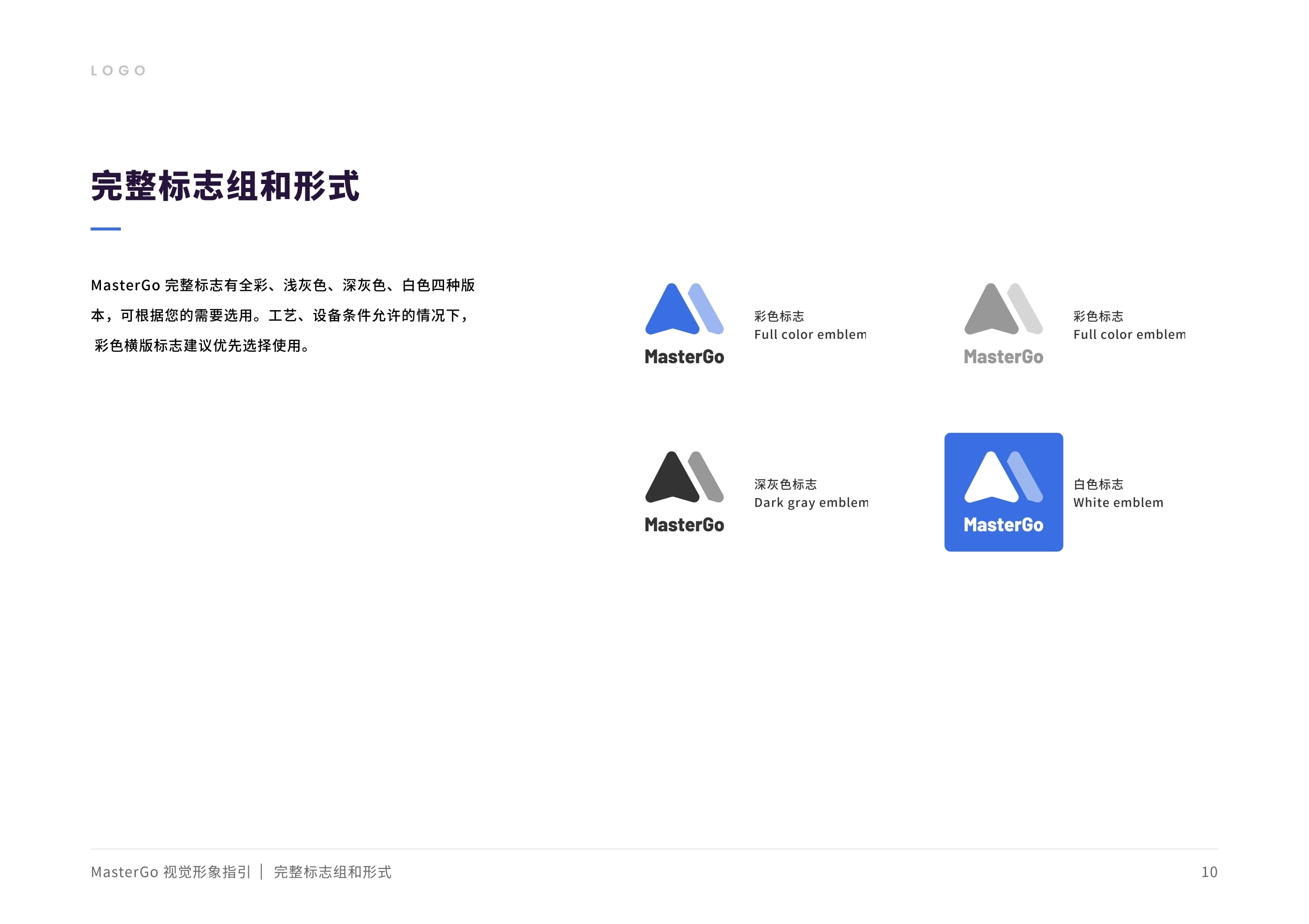Click the 'White emblem' label

(1118, 503)
